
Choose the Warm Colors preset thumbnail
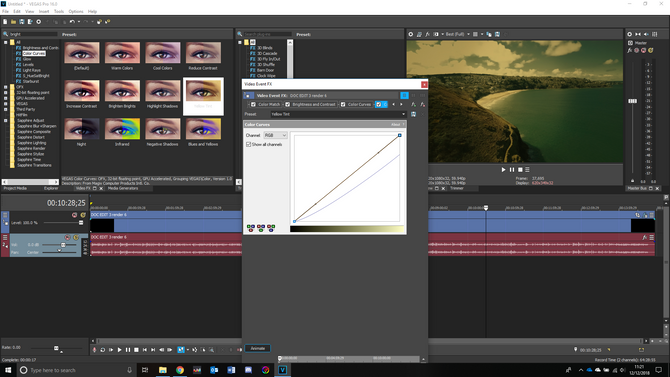click(x=122, y=53)
